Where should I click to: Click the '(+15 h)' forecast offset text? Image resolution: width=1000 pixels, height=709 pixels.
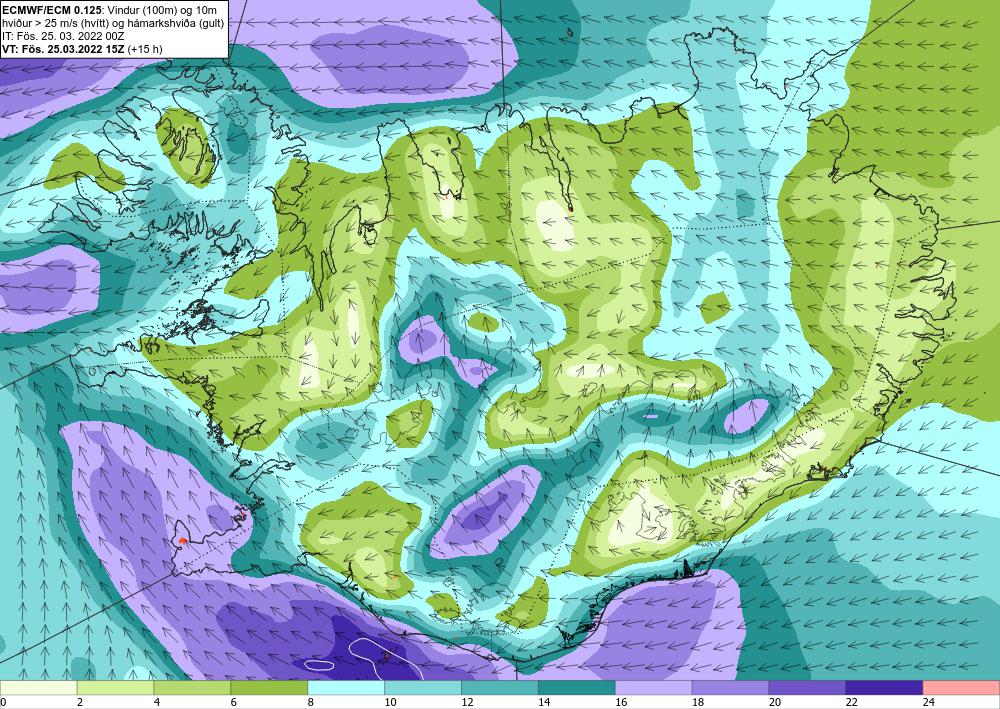(145, 48)
